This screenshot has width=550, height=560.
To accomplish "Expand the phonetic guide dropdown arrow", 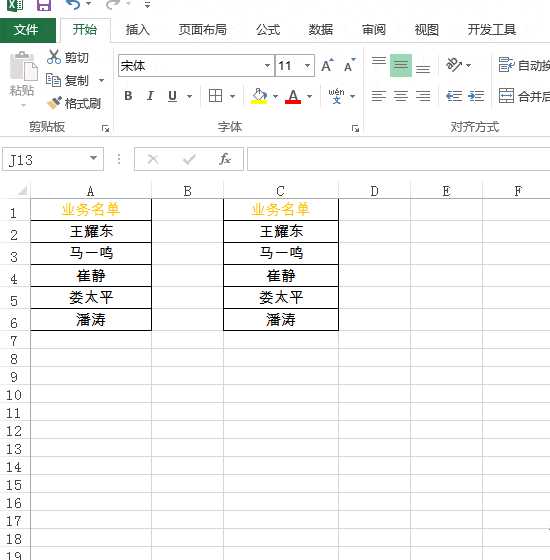I will (x=352, y=96).
